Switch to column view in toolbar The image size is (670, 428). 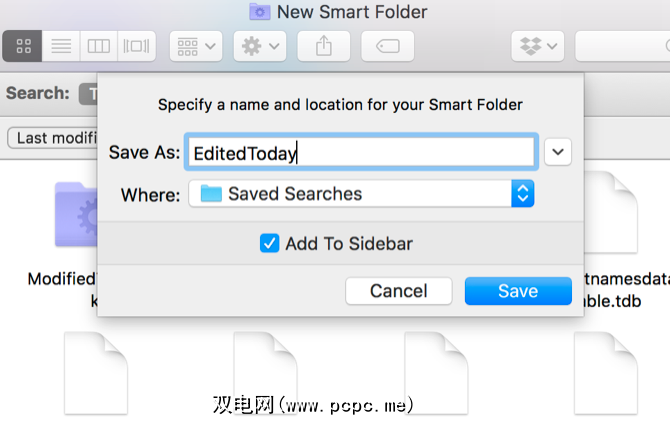click(98, 46)
